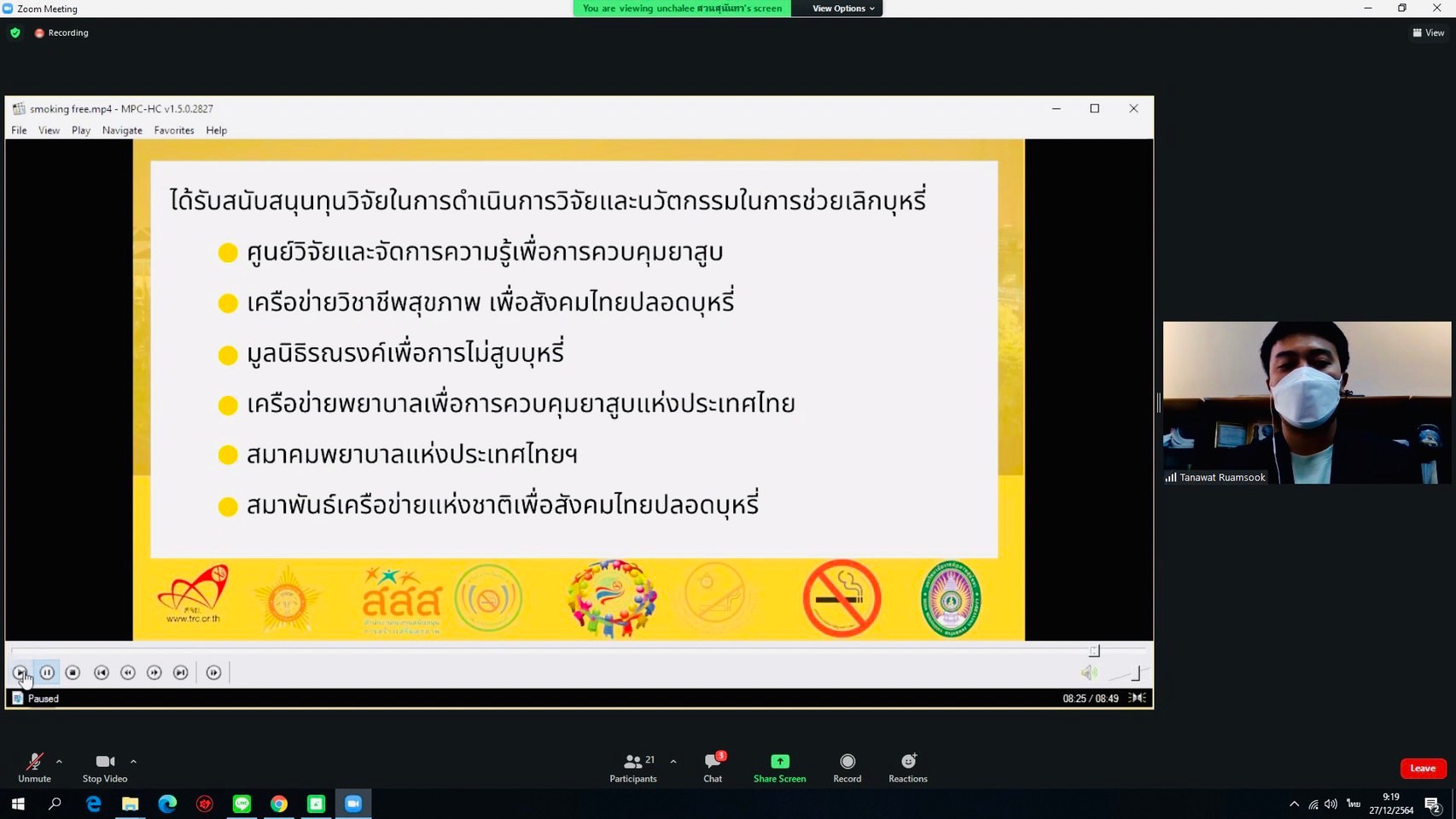Expand the View Options dropdown
The height and width of the screenshot is (819, 1456).
[x=842, y=9]
